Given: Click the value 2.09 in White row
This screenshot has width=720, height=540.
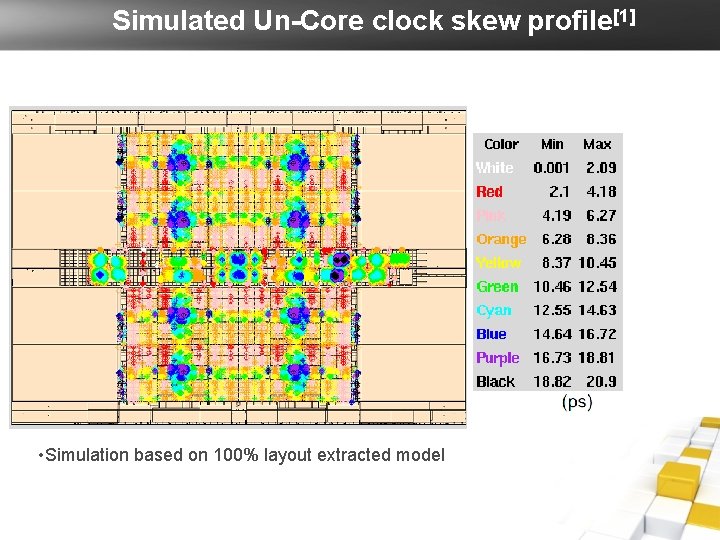Looking at the screenshot, I should point(601,168).
